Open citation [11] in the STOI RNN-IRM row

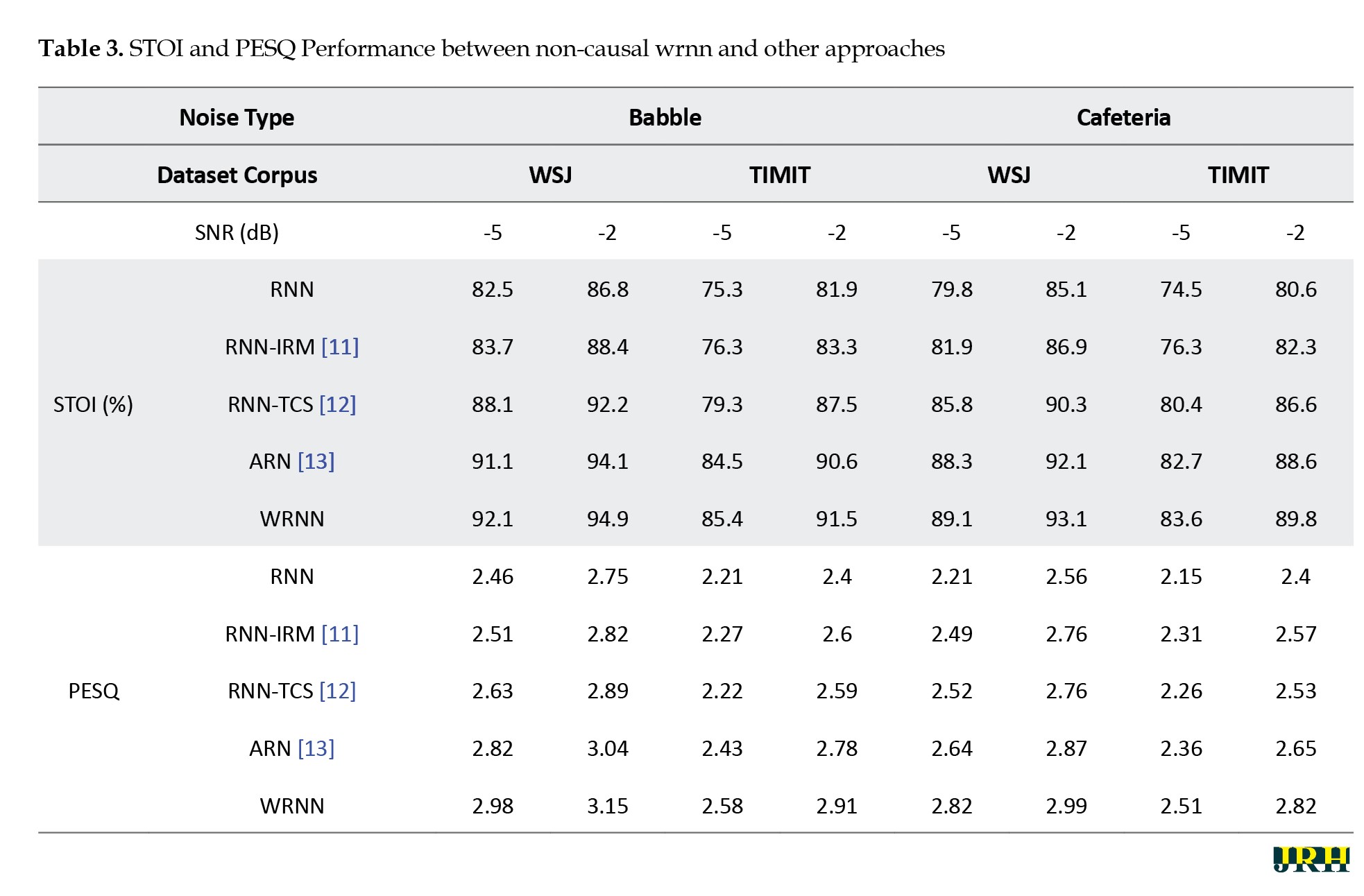point(340,347)
